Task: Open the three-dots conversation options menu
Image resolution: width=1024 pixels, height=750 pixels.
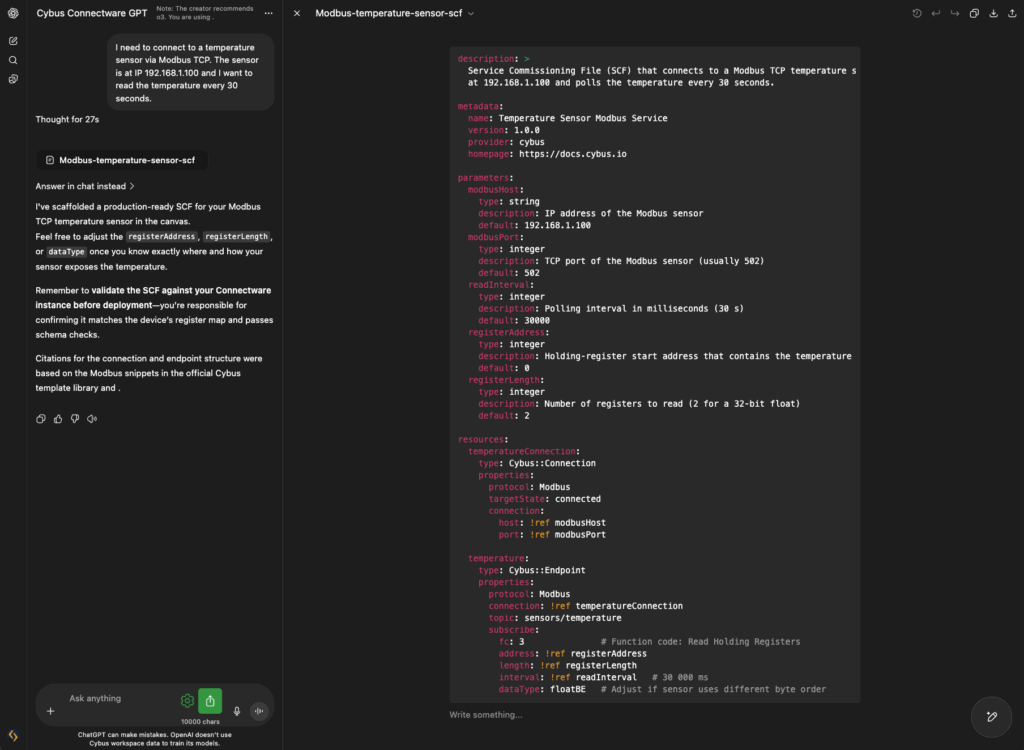Action: click(x=268, y=13)
